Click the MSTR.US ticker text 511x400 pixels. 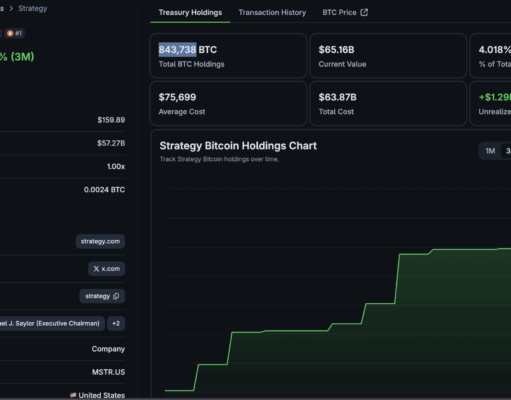pos(108,372)
